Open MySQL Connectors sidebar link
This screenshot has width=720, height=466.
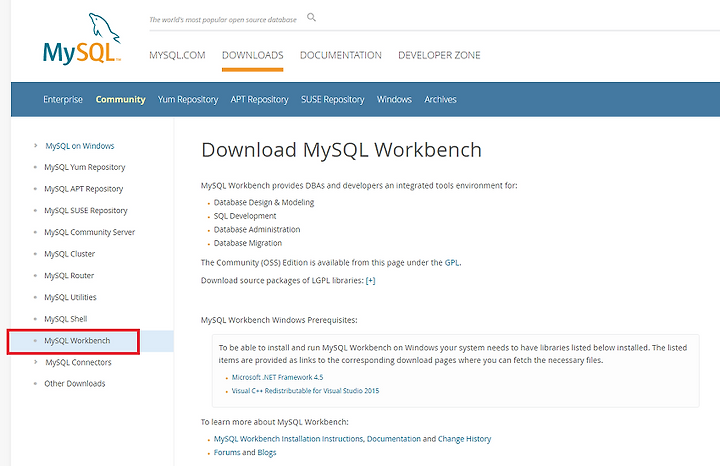tap(79, 362)
